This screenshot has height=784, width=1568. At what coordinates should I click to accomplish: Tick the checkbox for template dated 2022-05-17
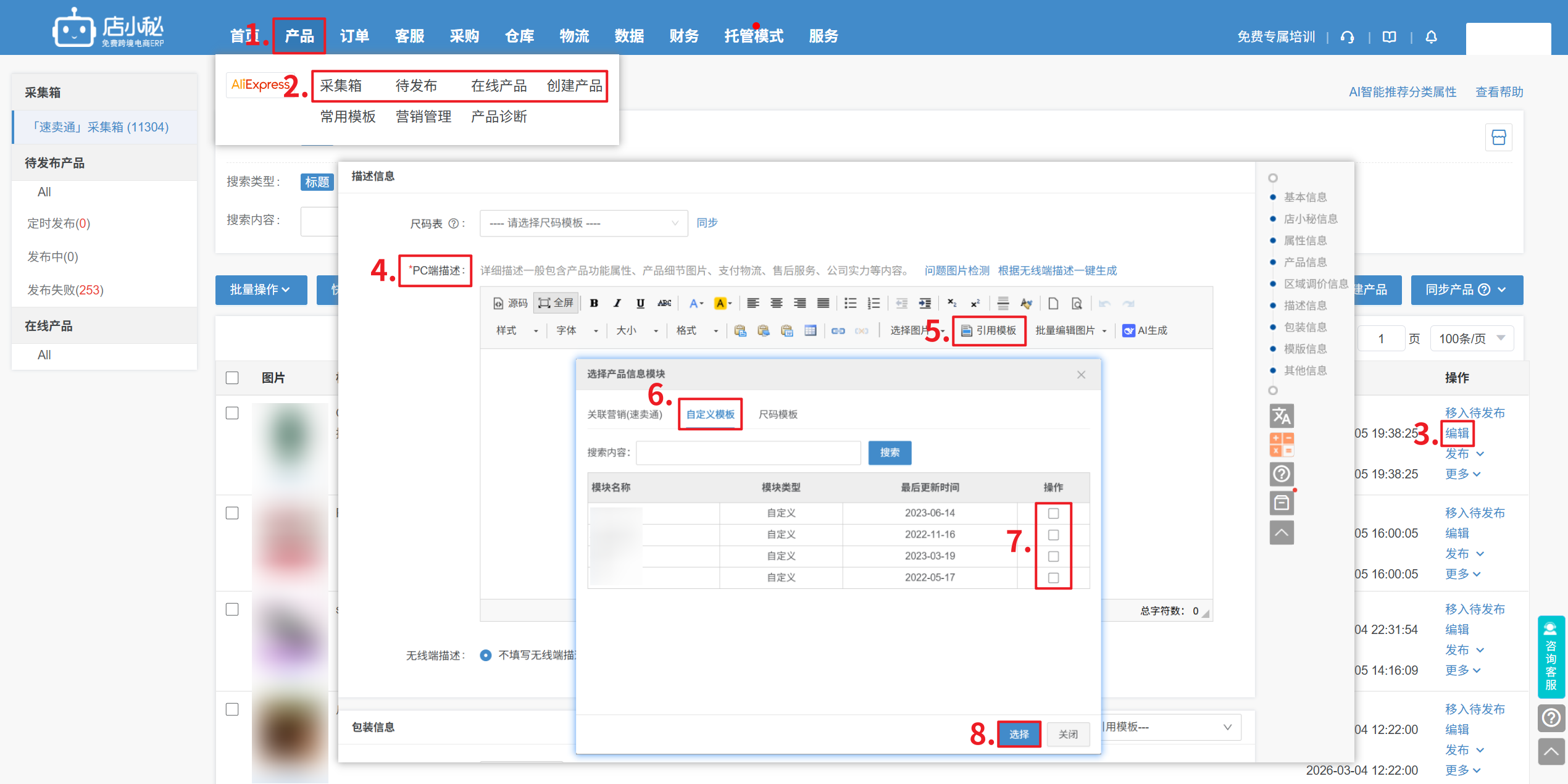pyautogui.click(x=1053, y=578)
